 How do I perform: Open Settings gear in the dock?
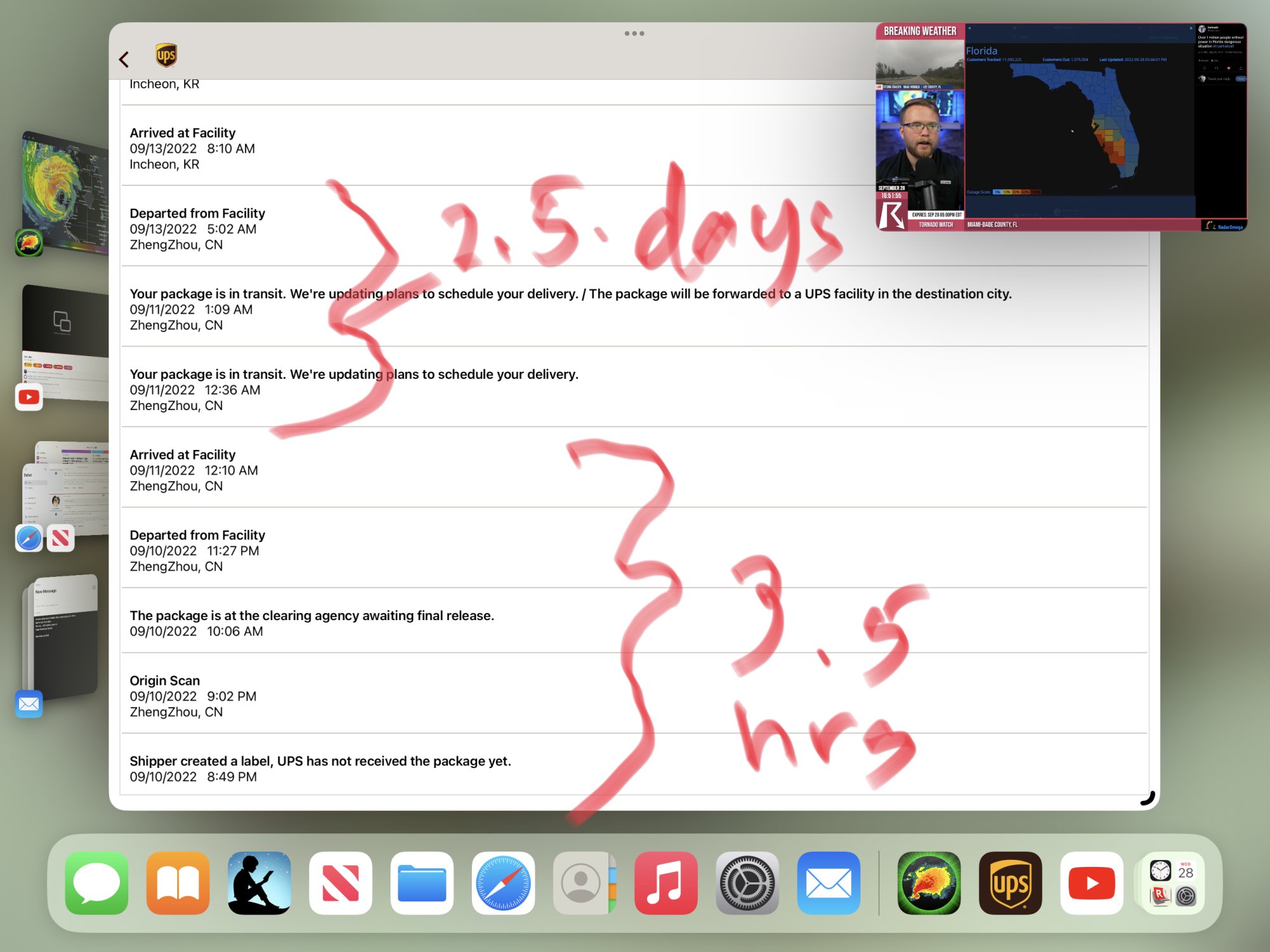tap(747, 883)
